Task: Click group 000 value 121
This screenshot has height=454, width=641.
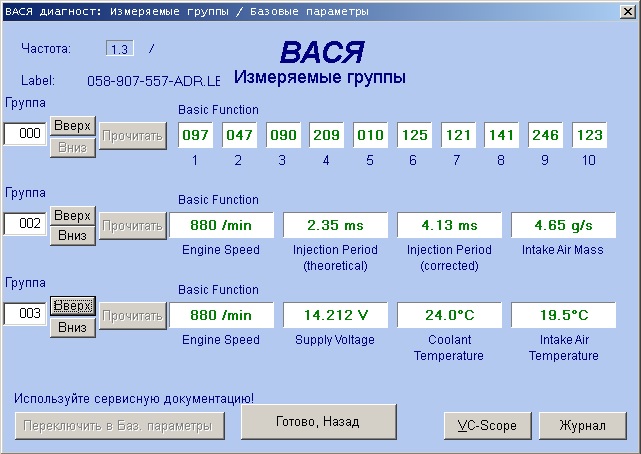Action: pyautogui.click(x=458, y=135)
